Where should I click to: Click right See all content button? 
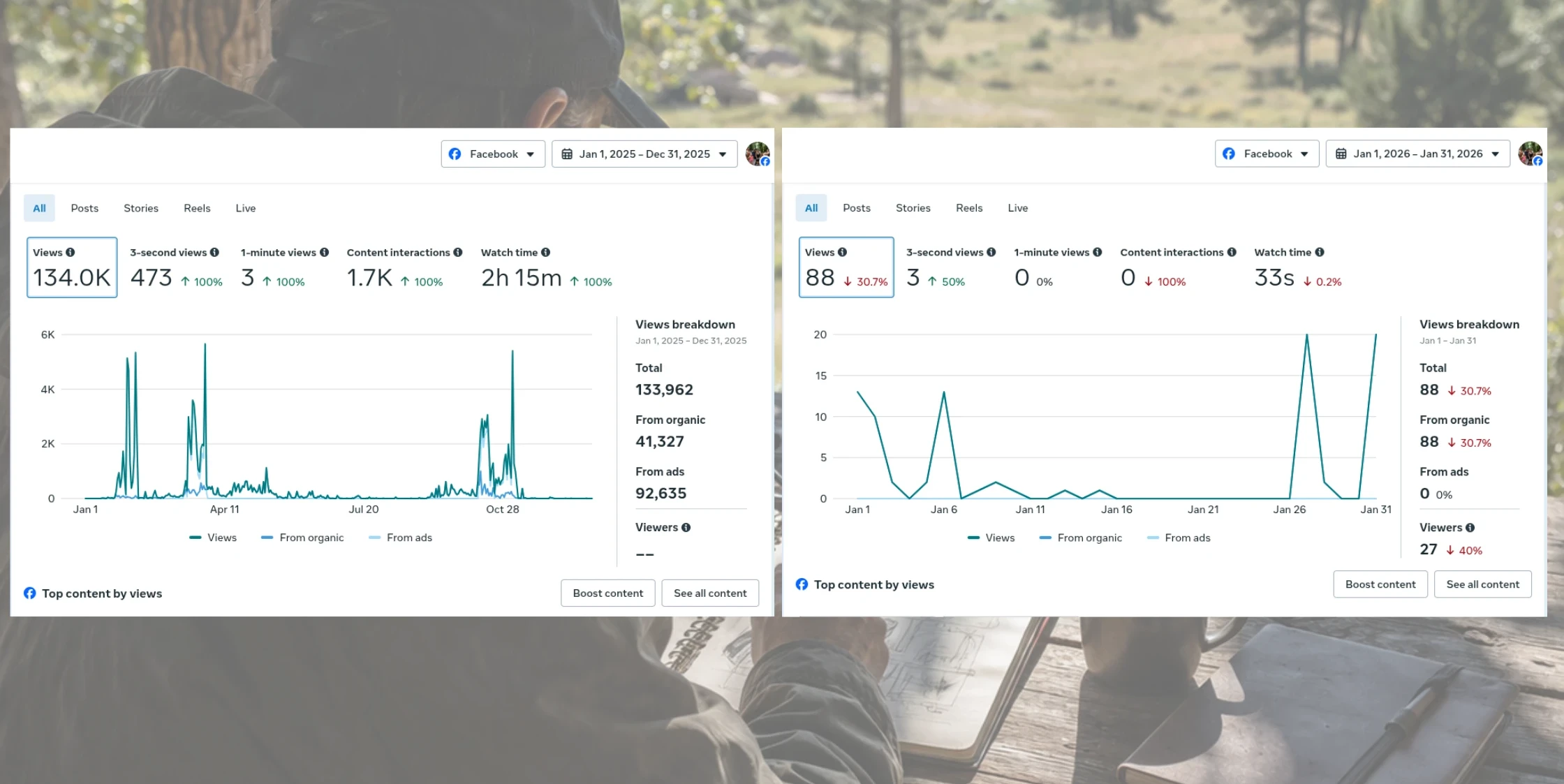pyautogui.click(x=1482, y=584)
